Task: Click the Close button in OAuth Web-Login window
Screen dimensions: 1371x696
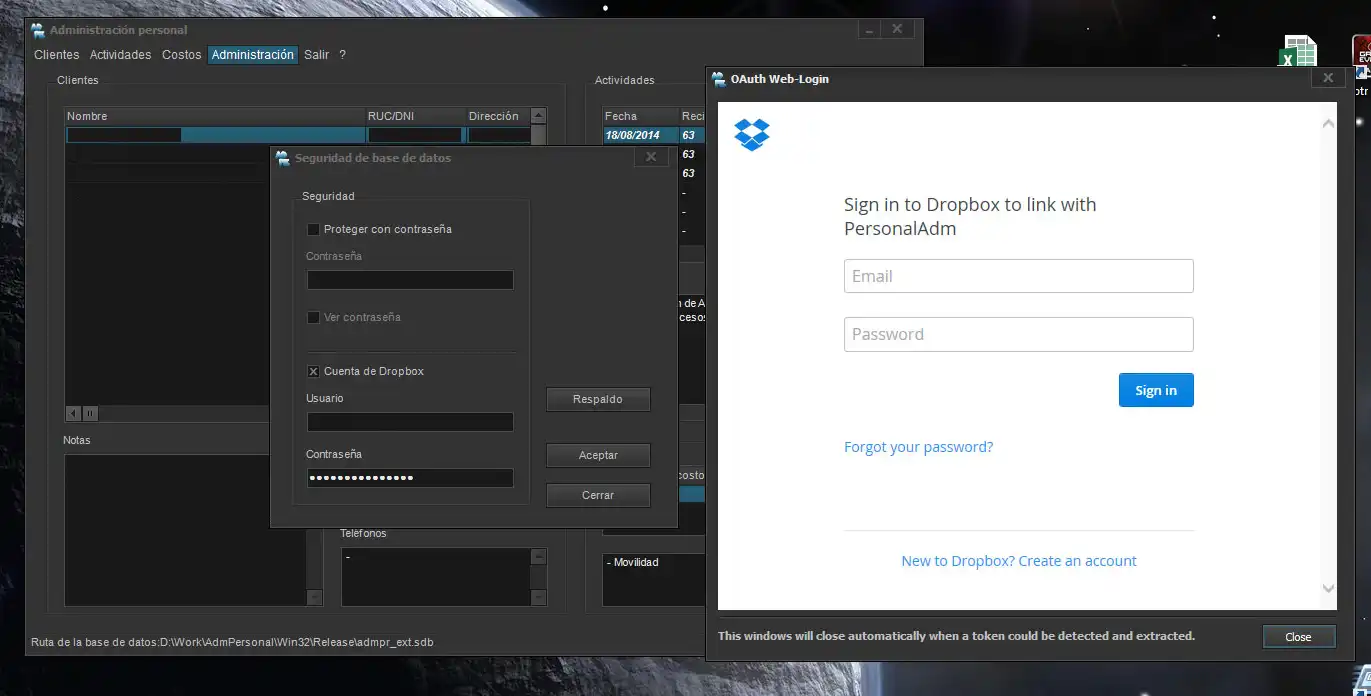Action: (x=1298, y=637)
